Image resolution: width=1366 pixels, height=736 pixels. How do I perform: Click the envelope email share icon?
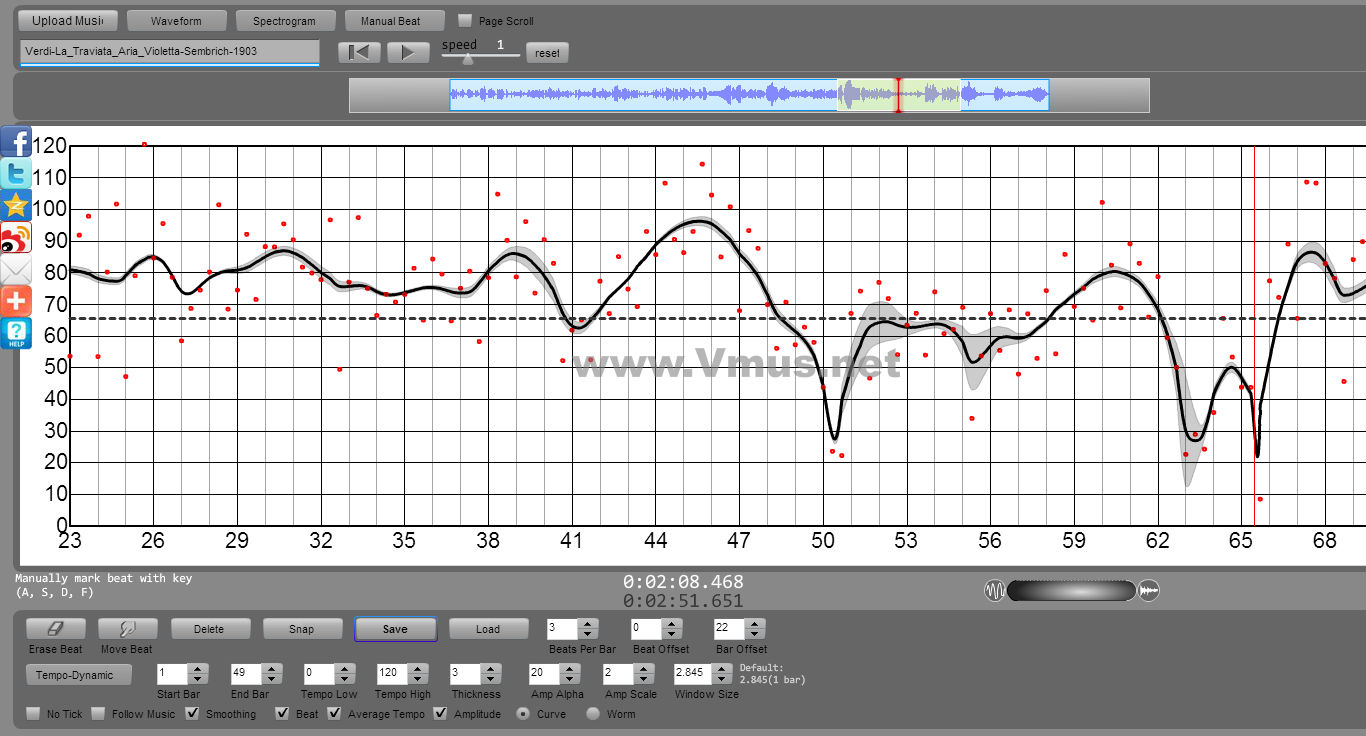coord(16,270)
